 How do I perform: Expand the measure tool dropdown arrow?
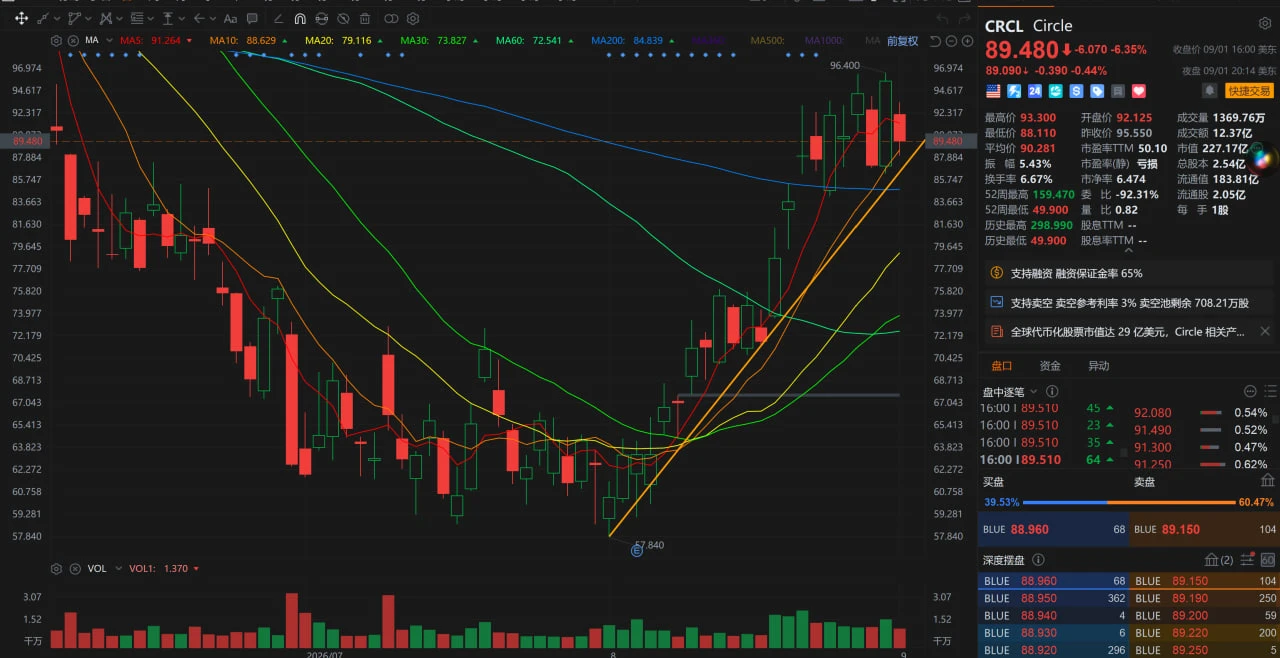tap(181, 18)
